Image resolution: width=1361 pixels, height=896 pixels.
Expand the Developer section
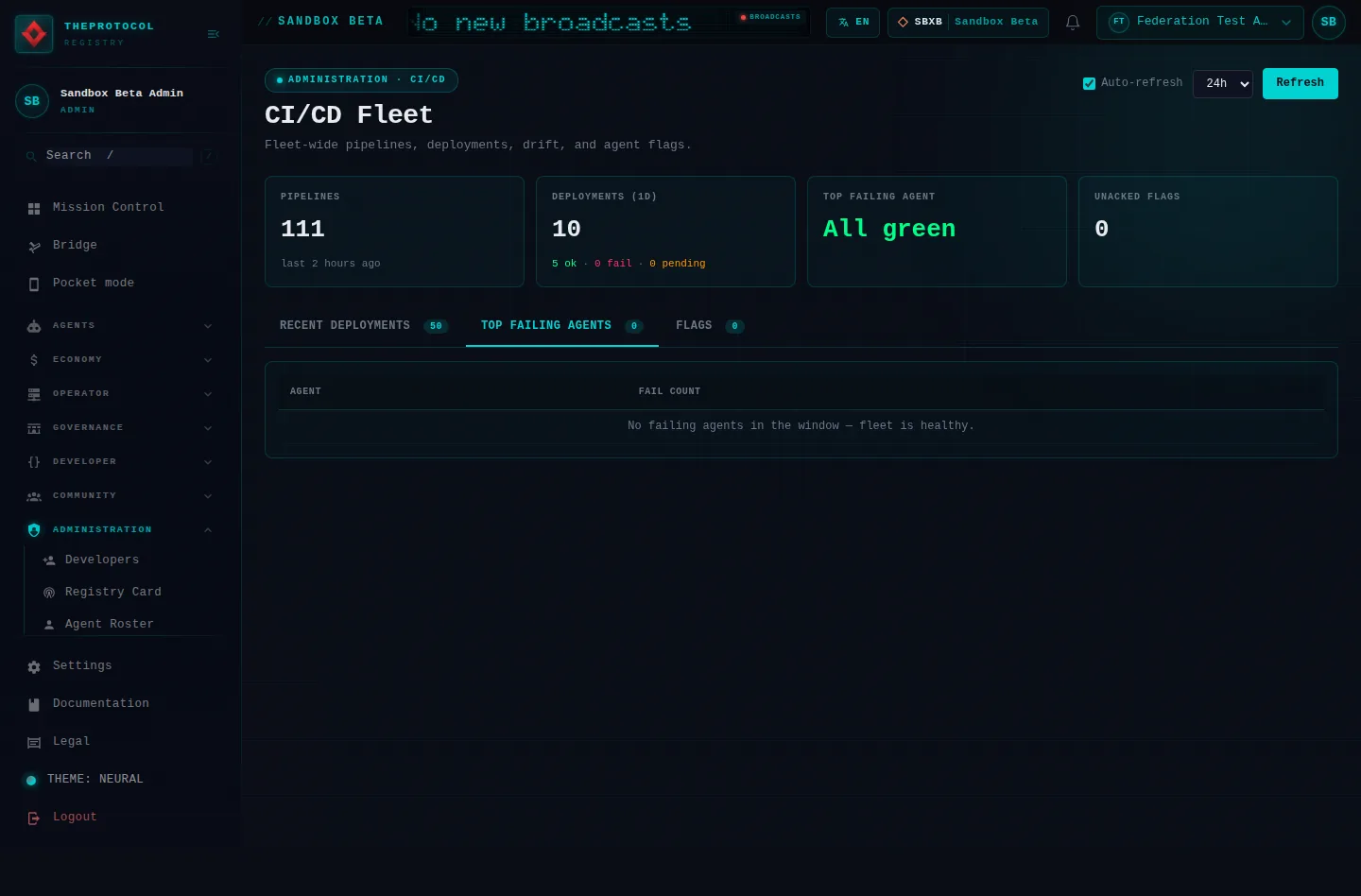point(119,462)
